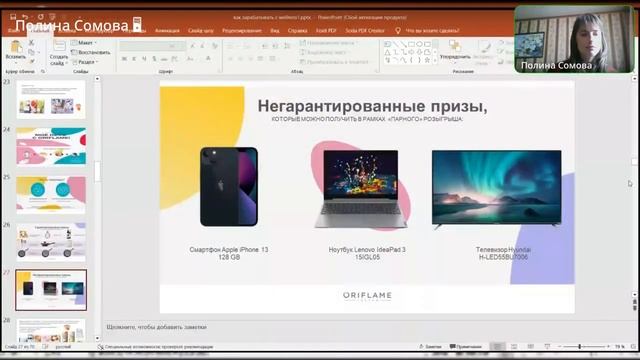Click the Decrease Font Size icon
The height and width of the screenshot is (360, 640).
203,46
